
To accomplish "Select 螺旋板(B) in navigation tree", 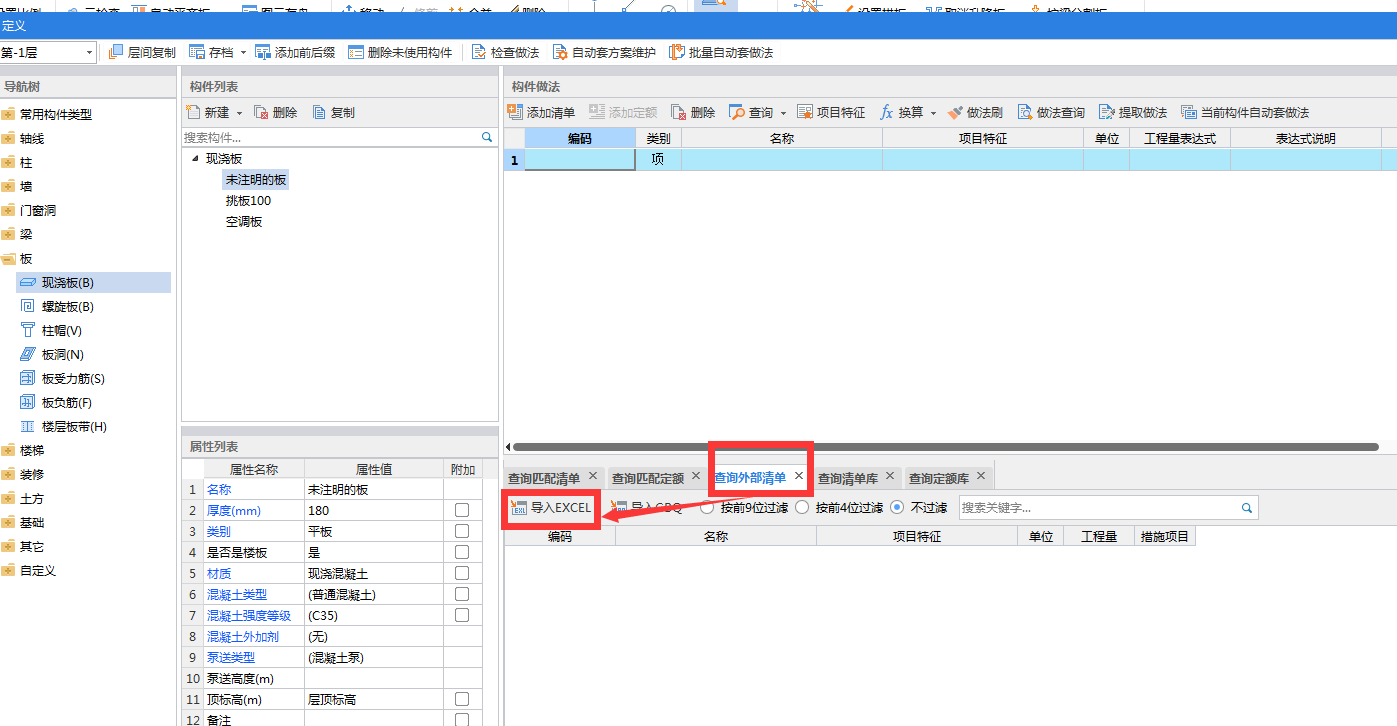I will pyautogui.click(x=67, y=306).
